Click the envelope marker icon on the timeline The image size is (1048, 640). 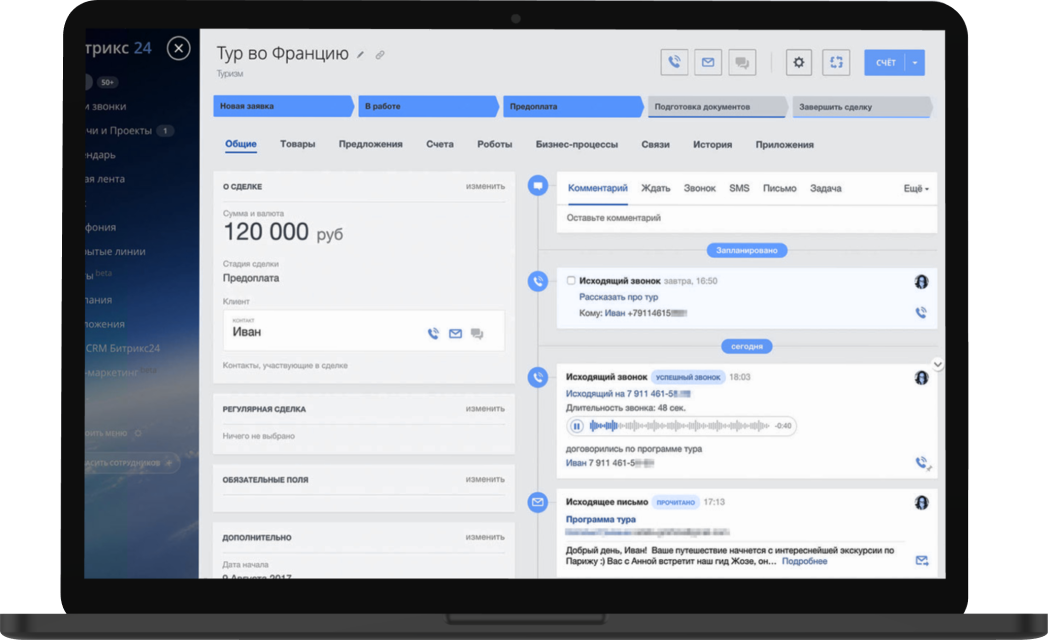point(538,502)
